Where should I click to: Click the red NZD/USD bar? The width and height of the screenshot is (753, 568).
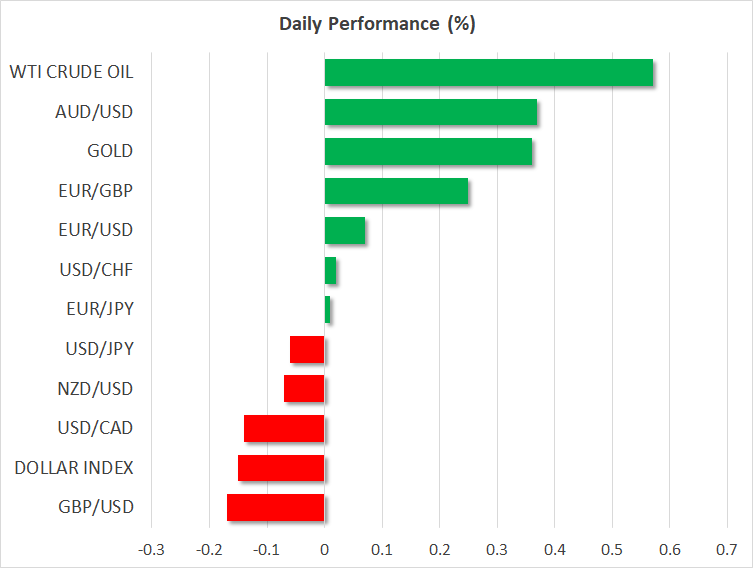coord(304,389)
